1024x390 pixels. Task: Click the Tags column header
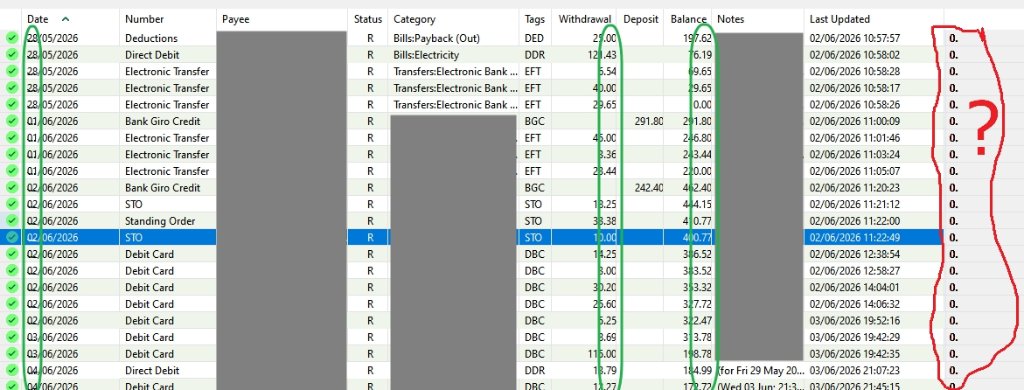pyautogui.click(x=535, y=20)
